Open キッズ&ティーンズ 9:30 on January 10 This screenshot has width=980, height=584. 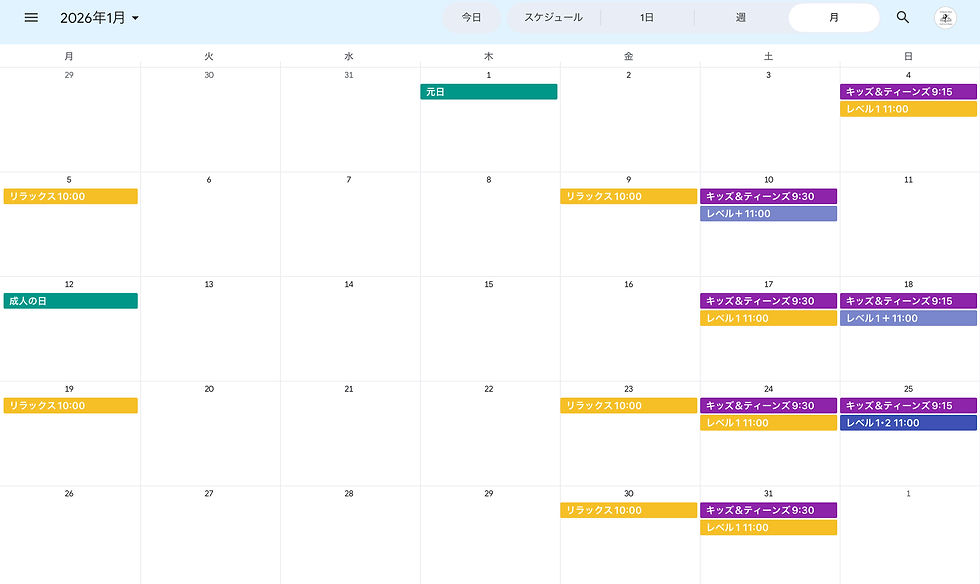pos(768,196)
